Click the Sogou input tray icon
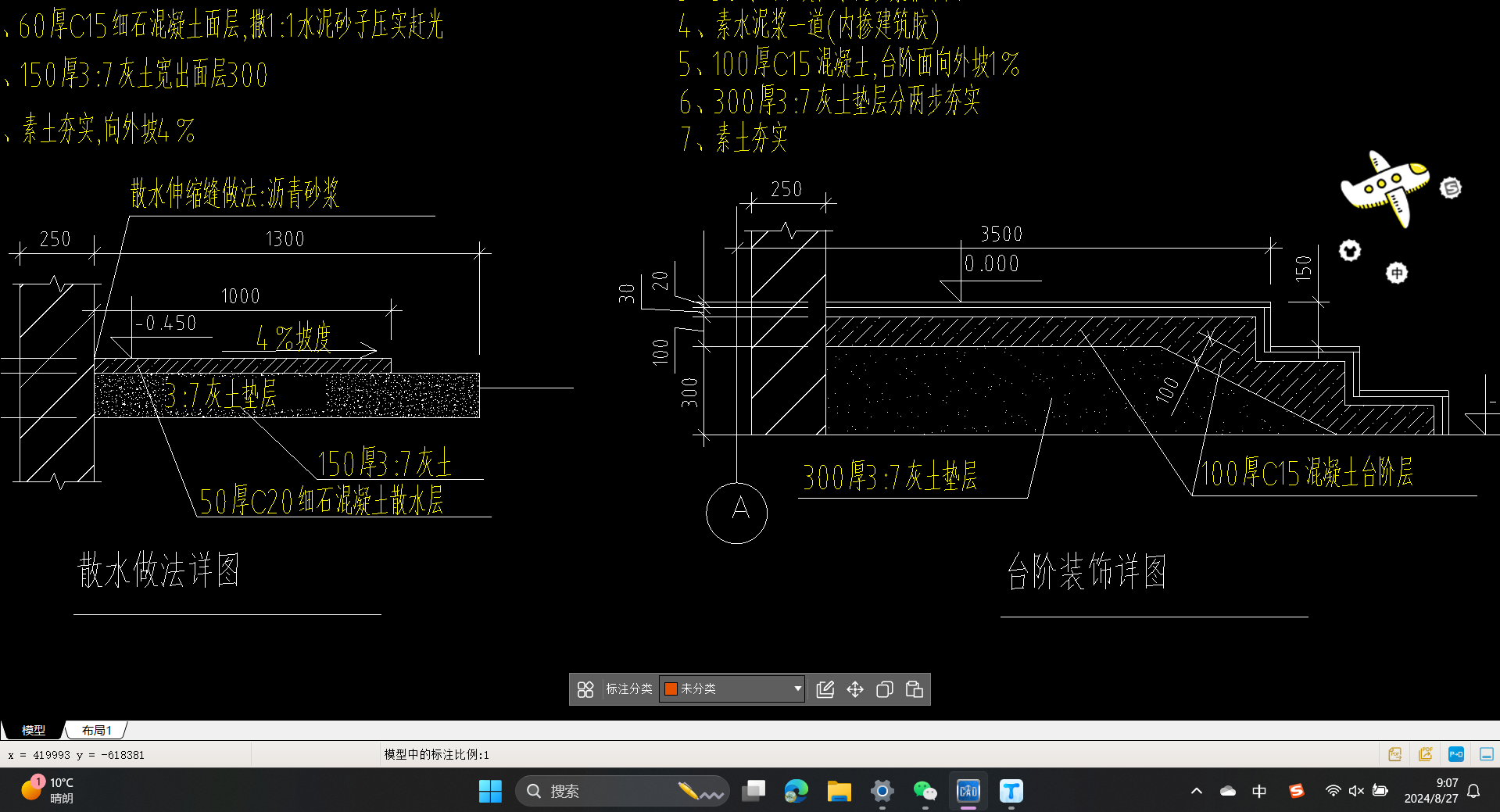The width and height of the screenshot is (1500, 812). click(1297, 791)
